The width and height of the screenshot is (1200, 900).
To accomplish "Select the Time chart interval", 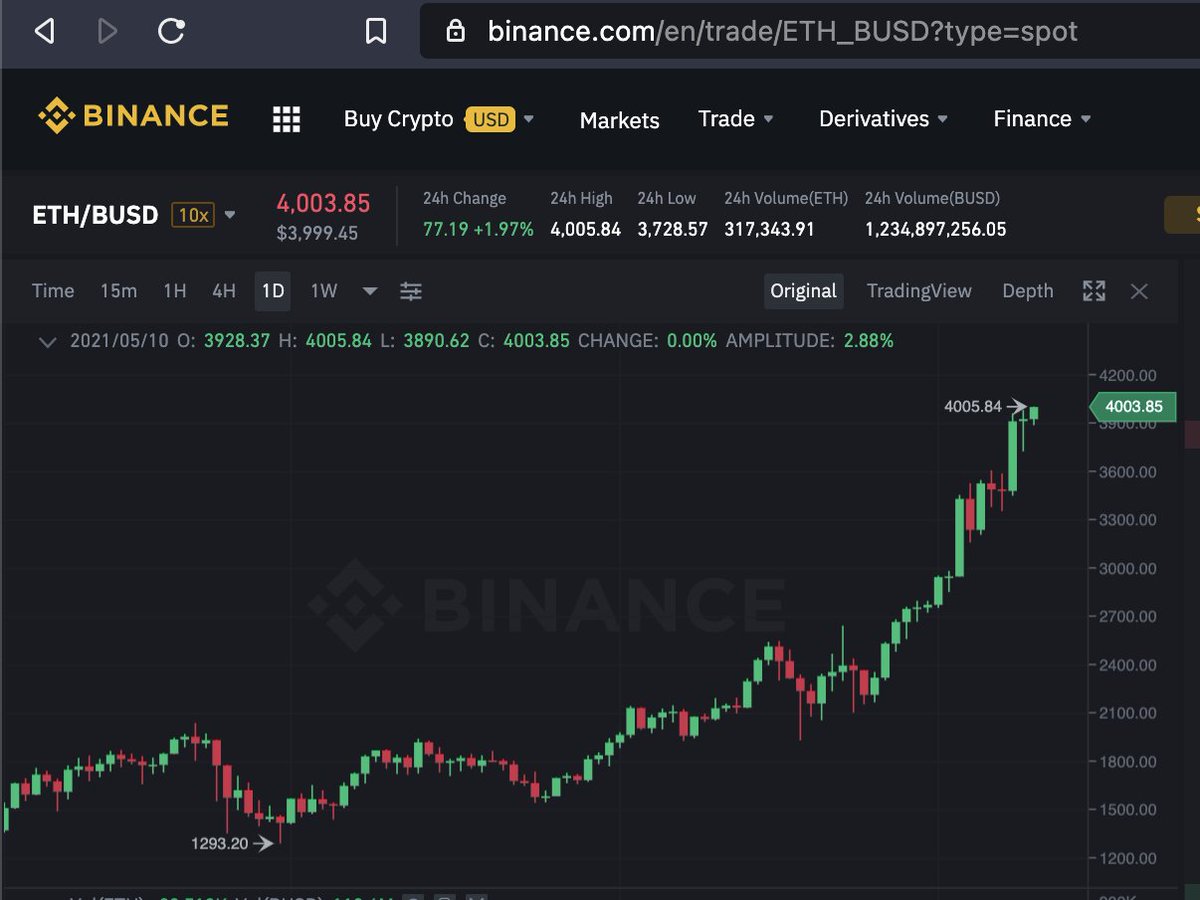I will [53, 291].
